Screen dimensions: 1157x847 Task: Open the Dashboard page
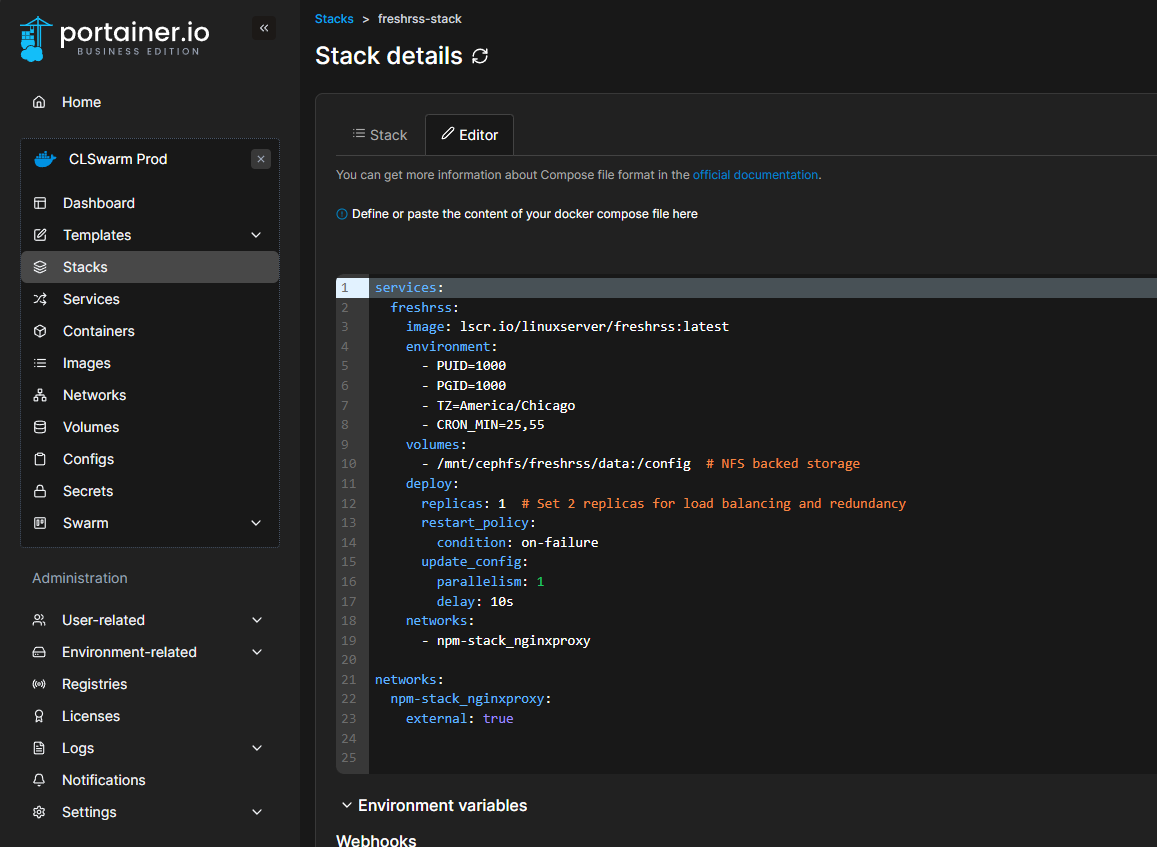[x=98, y=203]
